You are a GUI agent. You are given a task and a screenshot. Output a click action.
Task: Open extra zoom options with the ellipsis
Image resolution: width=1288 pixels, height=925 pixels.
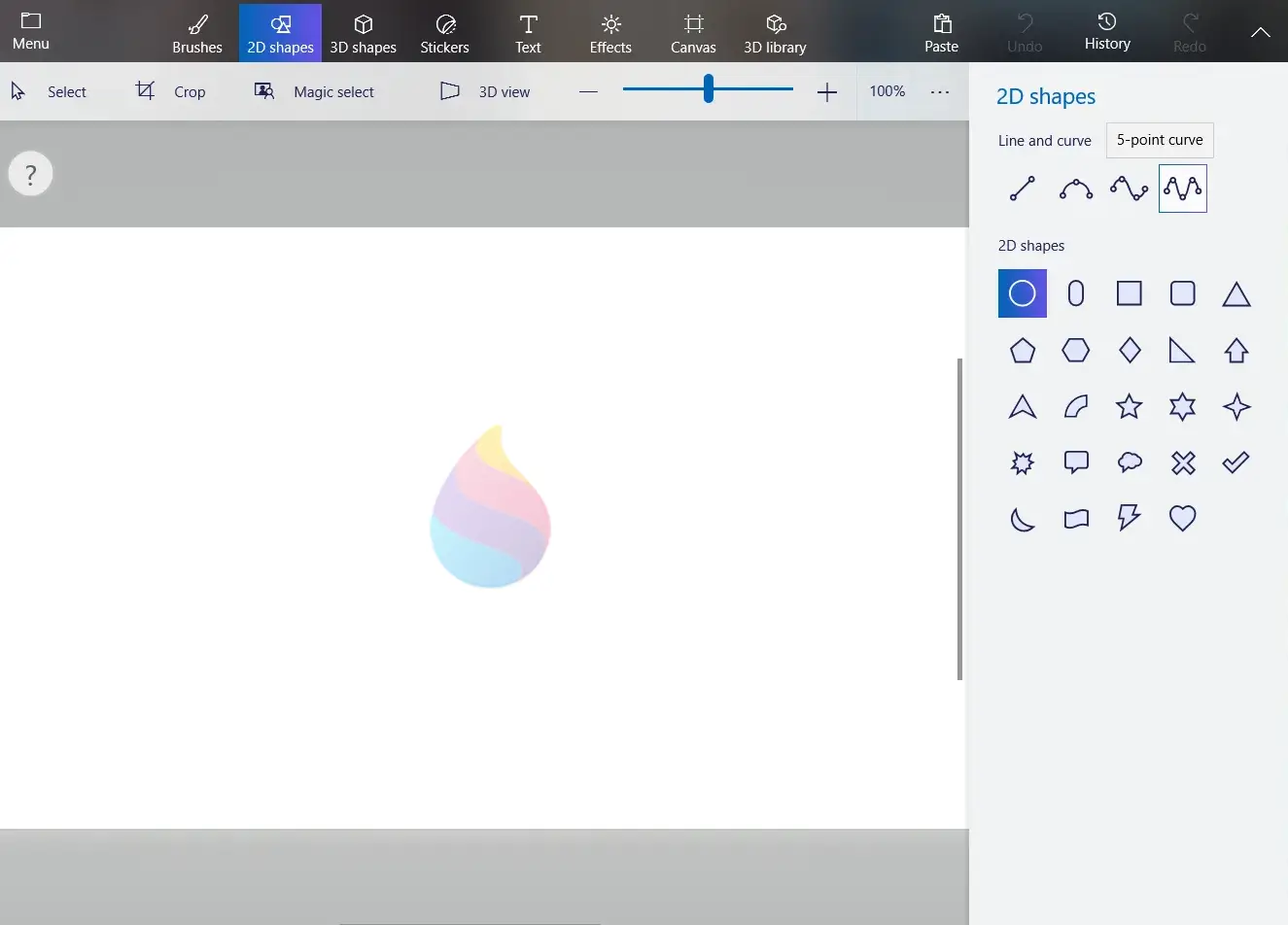pos(939,91)
